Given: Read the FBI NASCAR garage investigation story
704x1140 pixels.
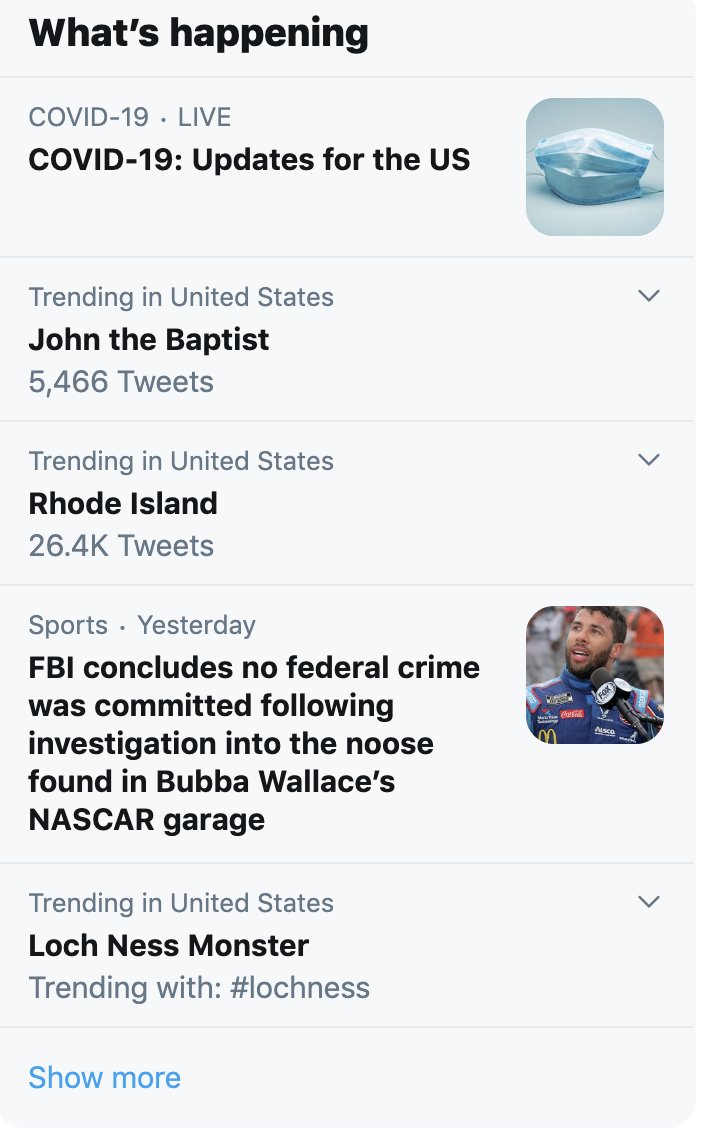Looking at the screenshot, I should tap(254, 743).
